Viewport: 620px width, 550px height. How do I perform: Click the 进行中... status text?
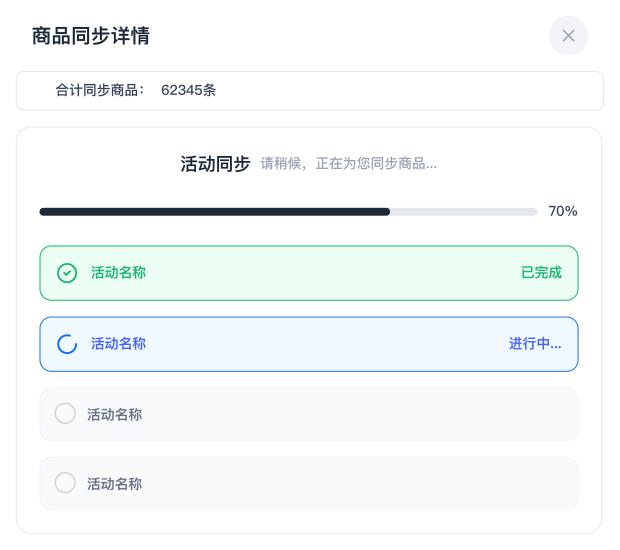tap(535, 344)
